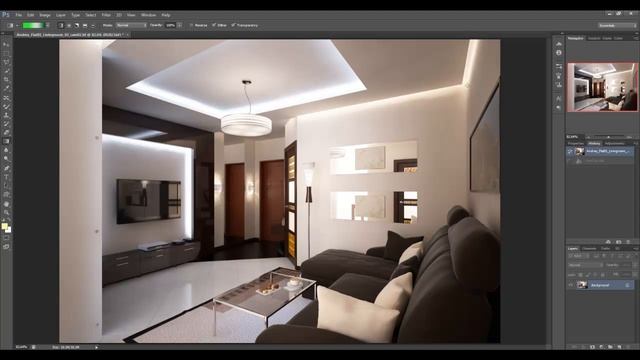Select the Hand tool
This screenshot has height=360, width=640.
[x=6, y=204]
